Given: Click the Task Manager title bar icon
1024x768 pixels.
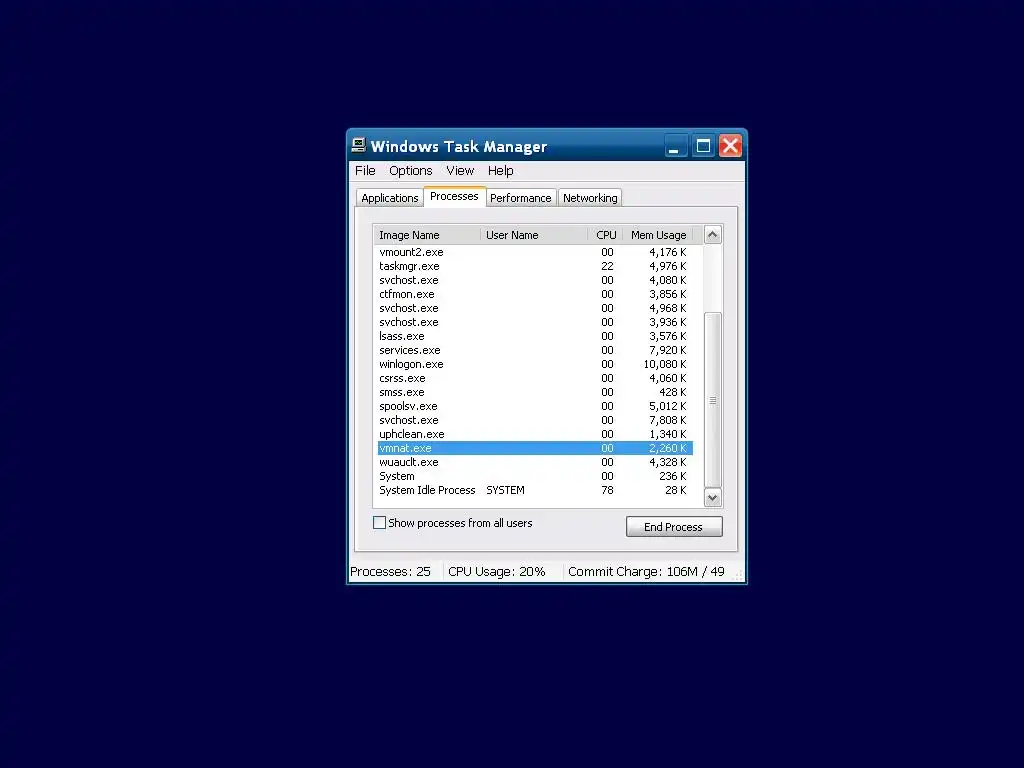Looking at the screenshot, I should [359, 145].
